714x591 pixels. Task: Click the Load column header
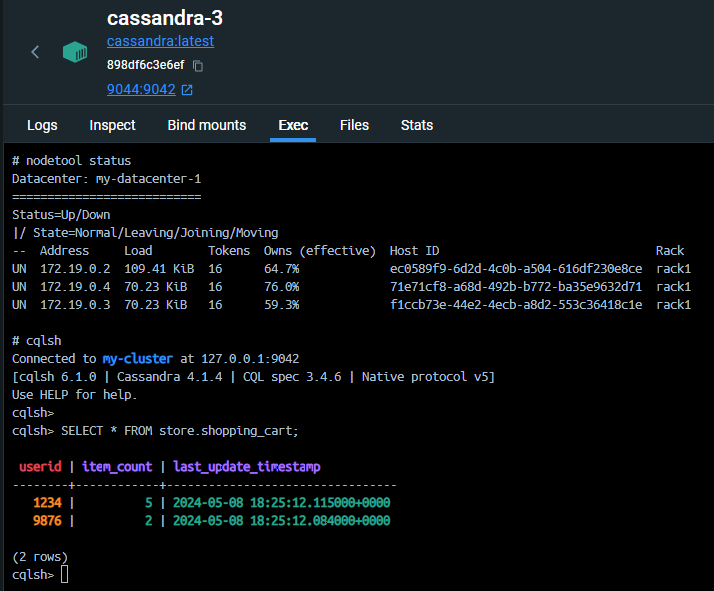click(138, 251)
